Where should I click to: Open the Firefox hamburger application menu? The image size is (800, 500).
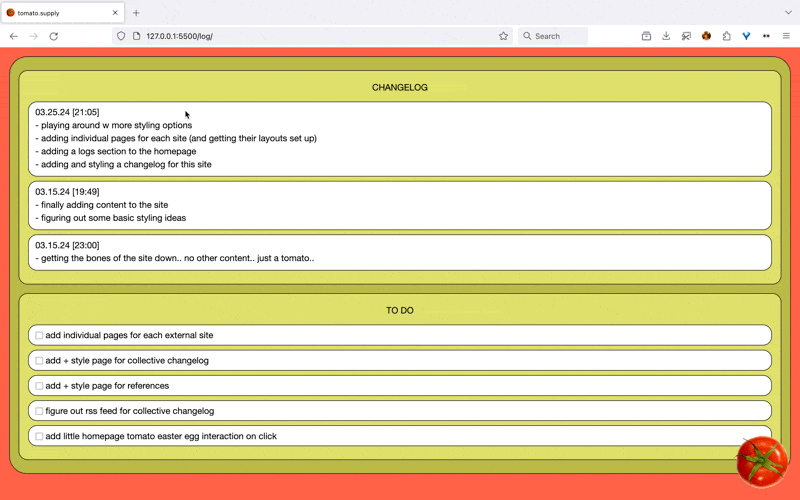(x=786, y=36)
